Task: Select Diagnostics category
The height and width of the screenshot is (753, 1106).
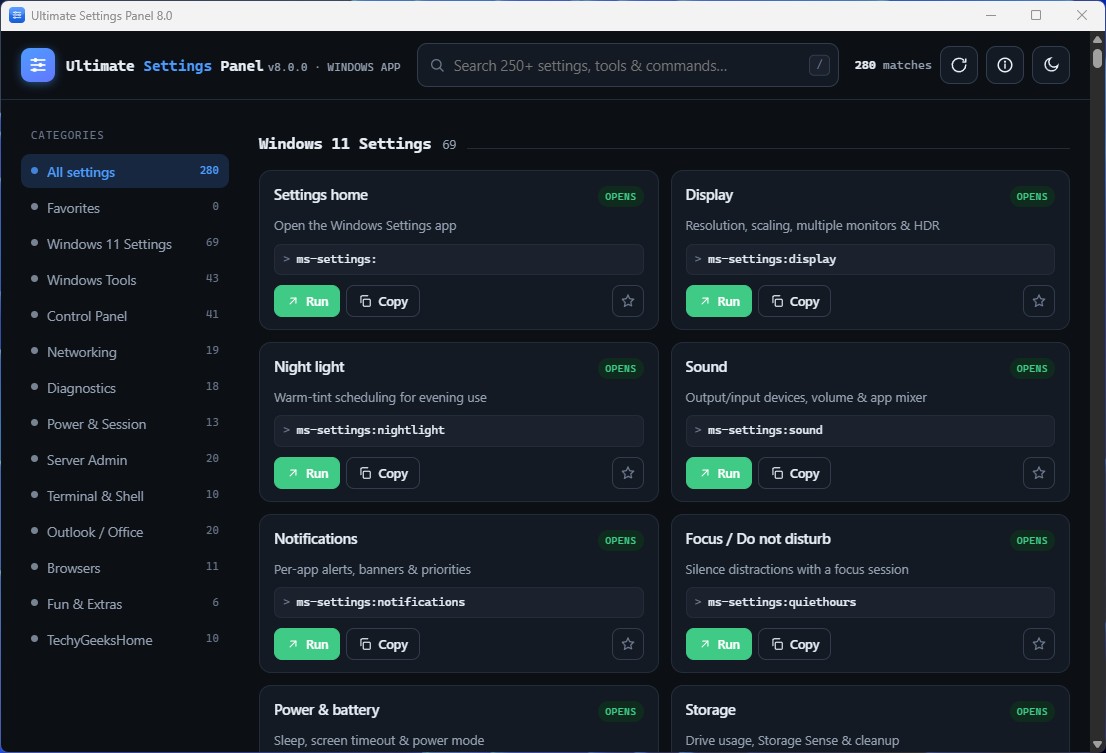Action: click(x=125, y=387)
